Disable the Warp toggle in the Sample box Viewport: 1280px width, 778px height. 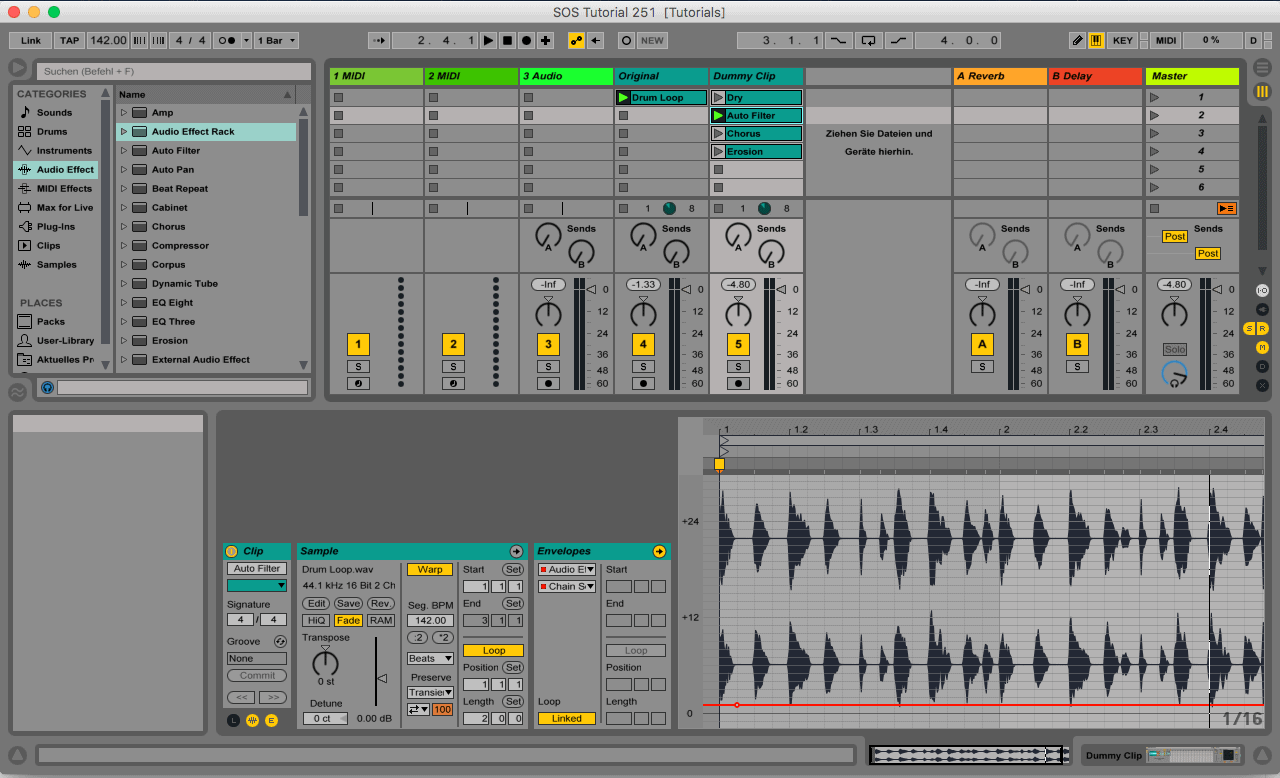[x=429, y=569]
